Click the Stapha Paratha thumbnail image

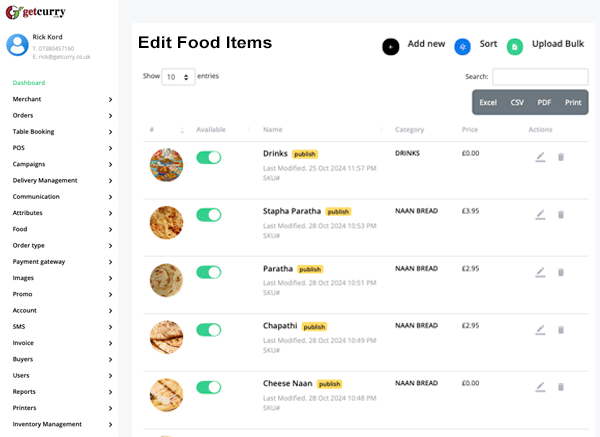(166, 222)
